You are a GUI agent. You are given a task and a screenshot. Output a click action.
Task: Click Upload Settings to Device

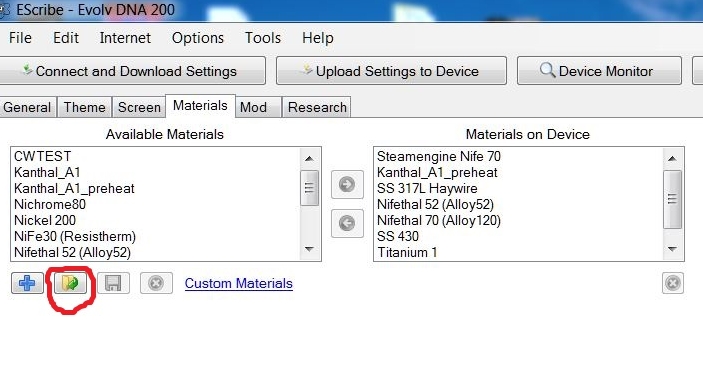(391, 71)
